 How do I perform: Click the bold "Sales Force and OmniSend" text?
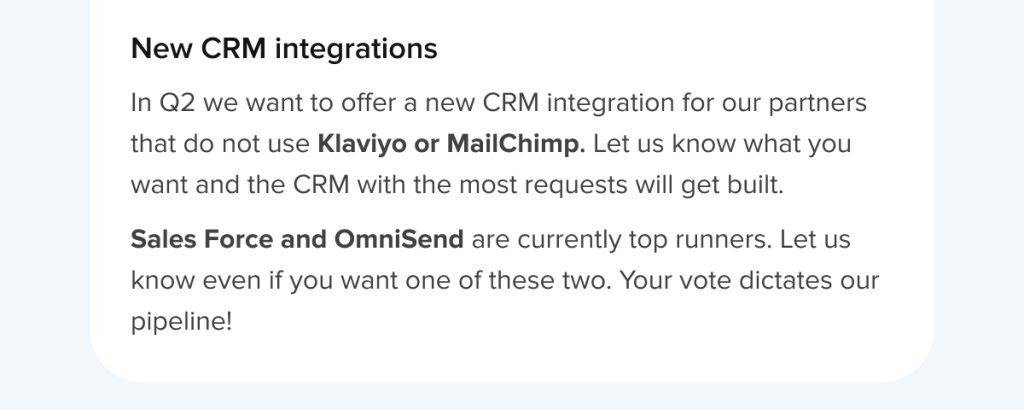pyautogui.click(x=297, y=239)
